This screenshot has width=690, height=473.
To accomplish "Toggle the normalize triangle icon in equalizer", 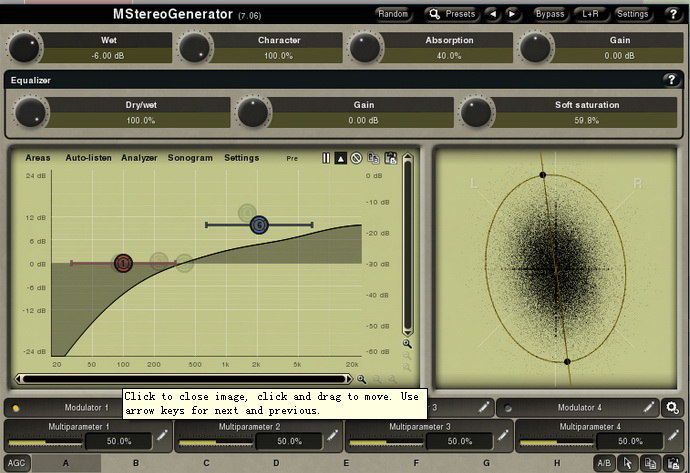I will tap(341, 158).
